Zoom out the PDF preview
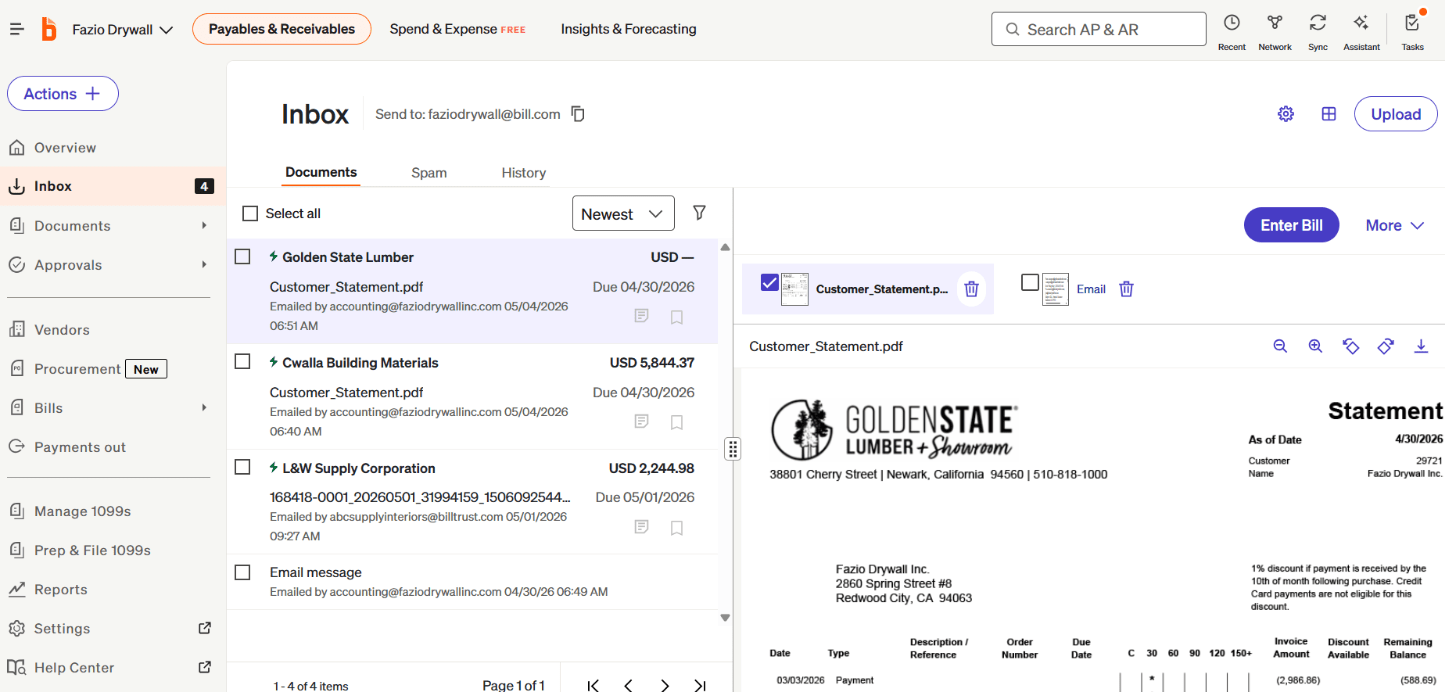 coord(1280,346)
